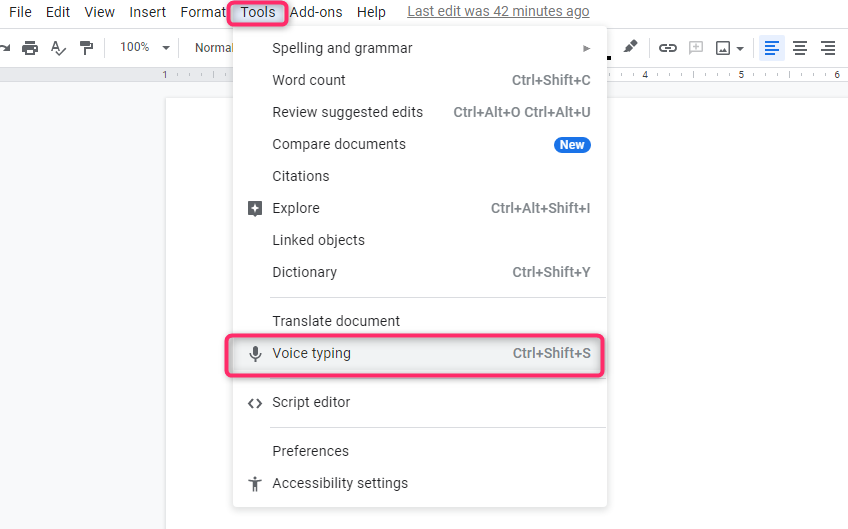The height and width of the screenshot is (529, 848).
Task: Select Word count menu entry
Action: click(420, 80)
